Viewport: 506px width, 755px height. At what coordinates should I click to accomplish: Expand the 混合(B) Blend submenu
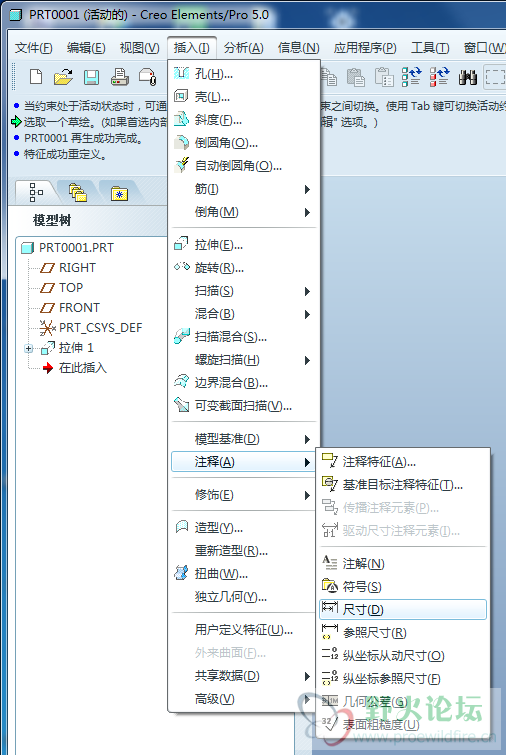coord(244,314)
